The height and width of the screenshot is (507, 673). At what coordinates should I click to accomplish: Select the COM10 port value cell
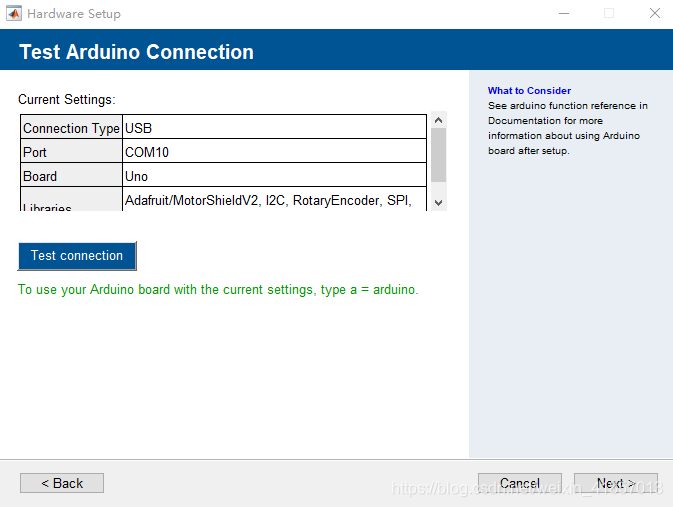pos(274,152)
